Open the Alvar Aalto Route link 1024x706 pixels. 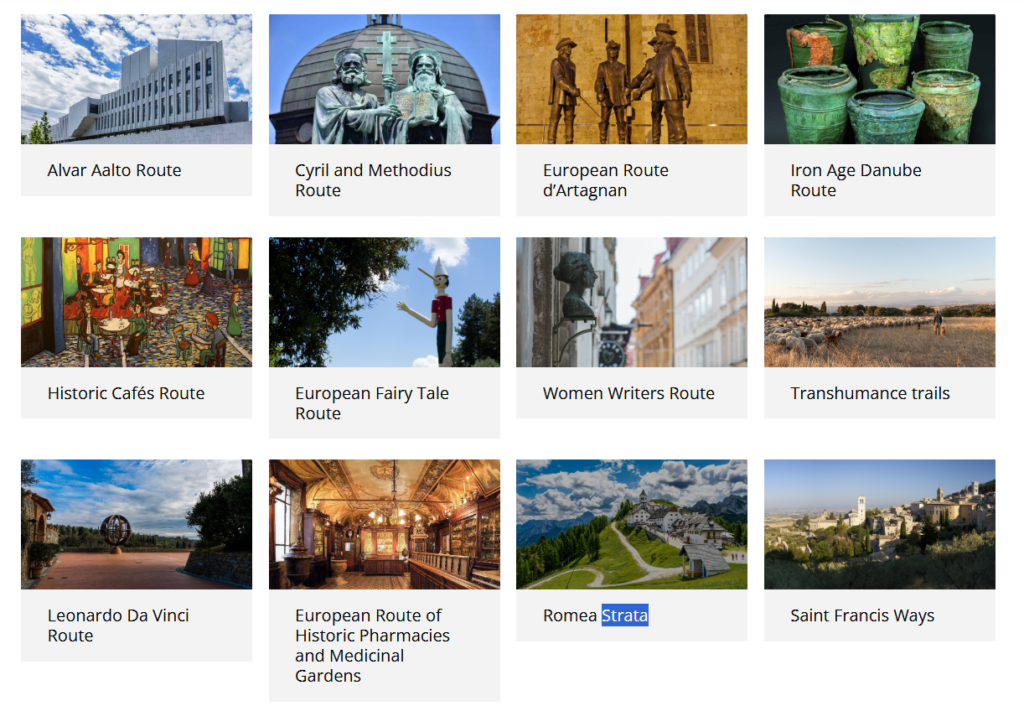114,170
